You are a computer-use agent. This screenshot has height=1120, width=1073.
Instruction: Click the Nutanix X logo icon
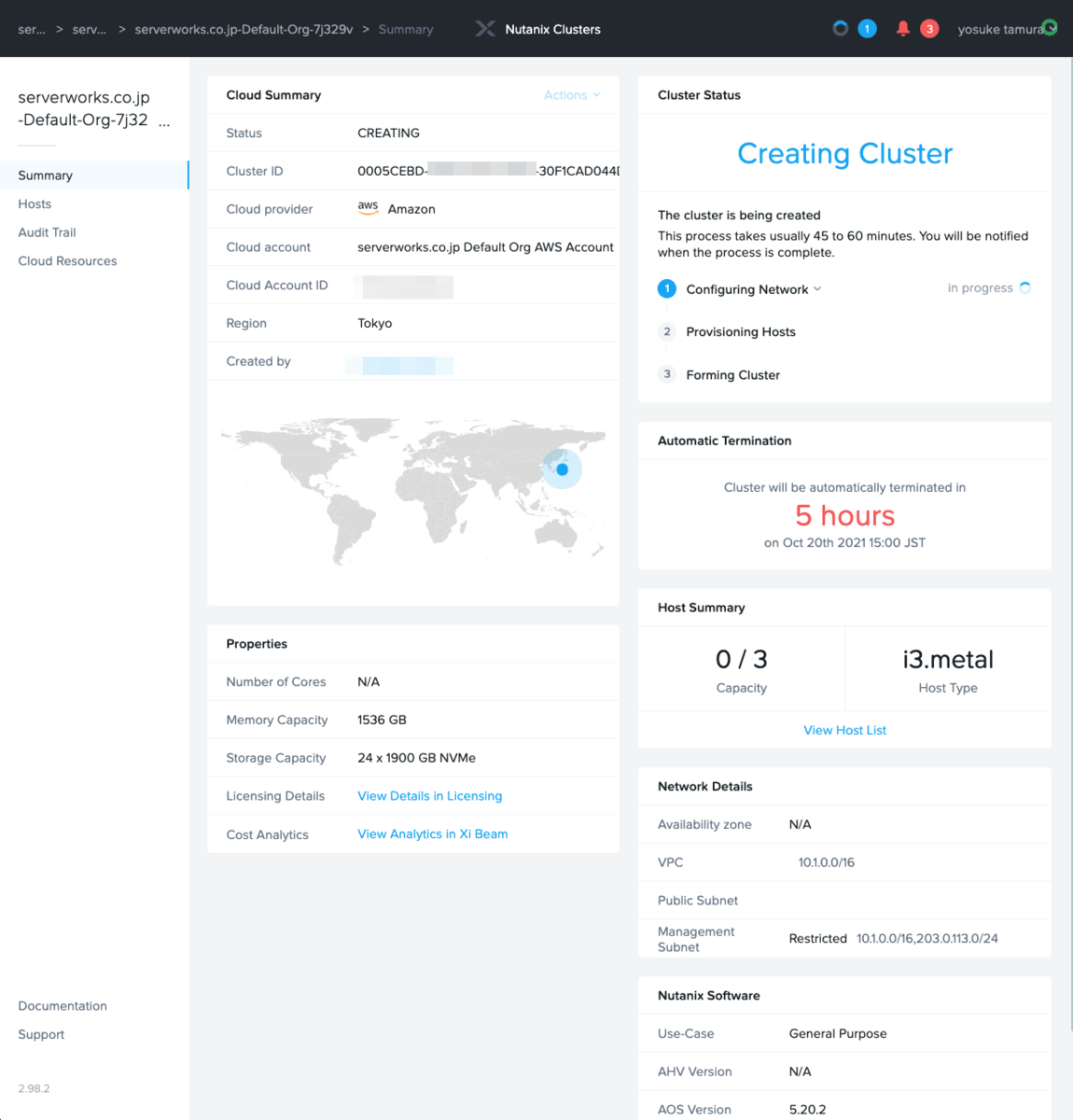point(484,29)
